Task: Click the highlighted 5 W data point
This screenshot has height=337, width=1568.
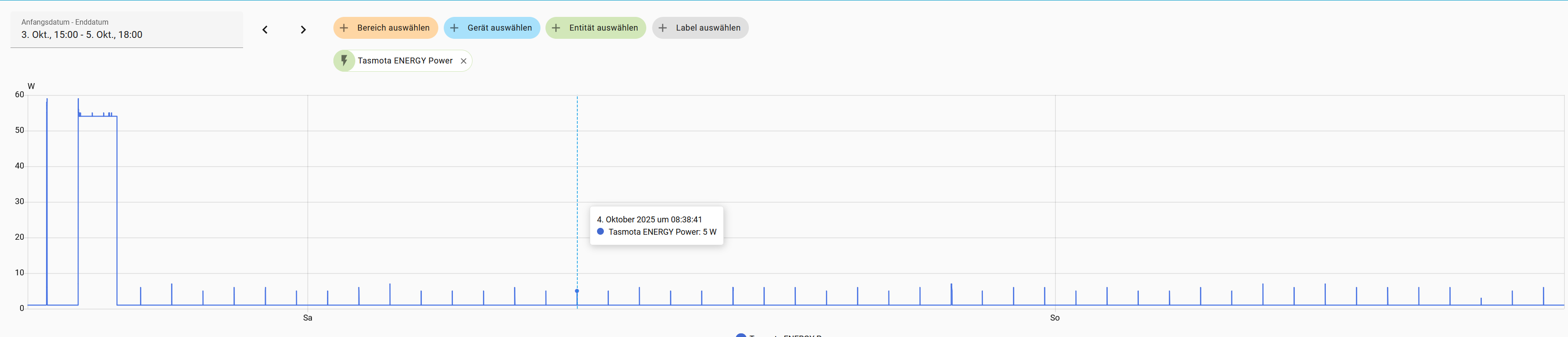Action: pos(577,291)
